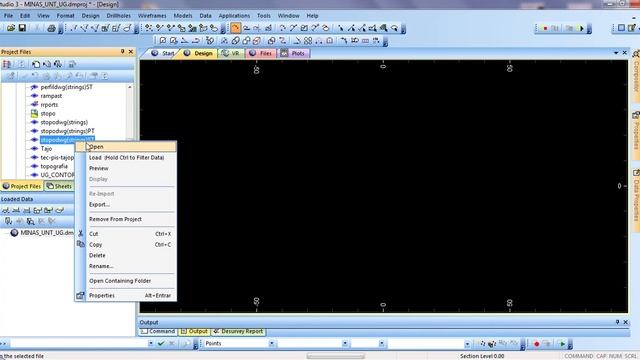Select stopodwg(strings) in project tree
The image size is (640, 360).
64,122
